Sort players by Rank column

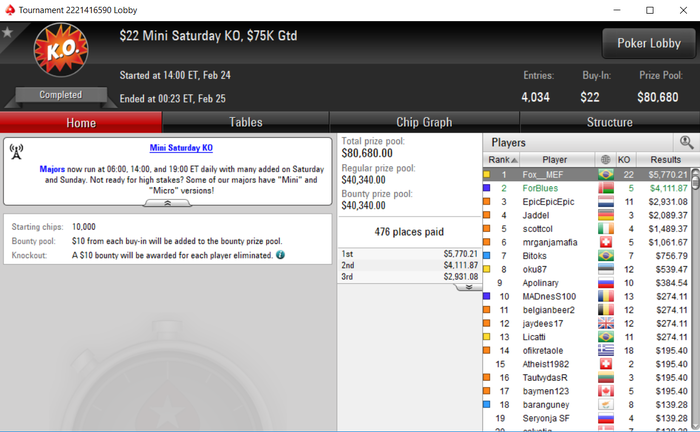[502, 160]
